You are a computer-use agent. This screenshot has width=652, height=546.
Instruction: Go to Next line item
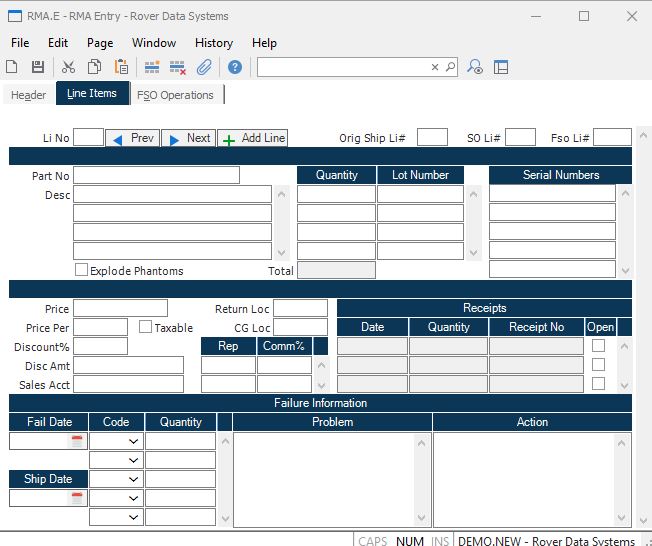[x=188, y=138]
